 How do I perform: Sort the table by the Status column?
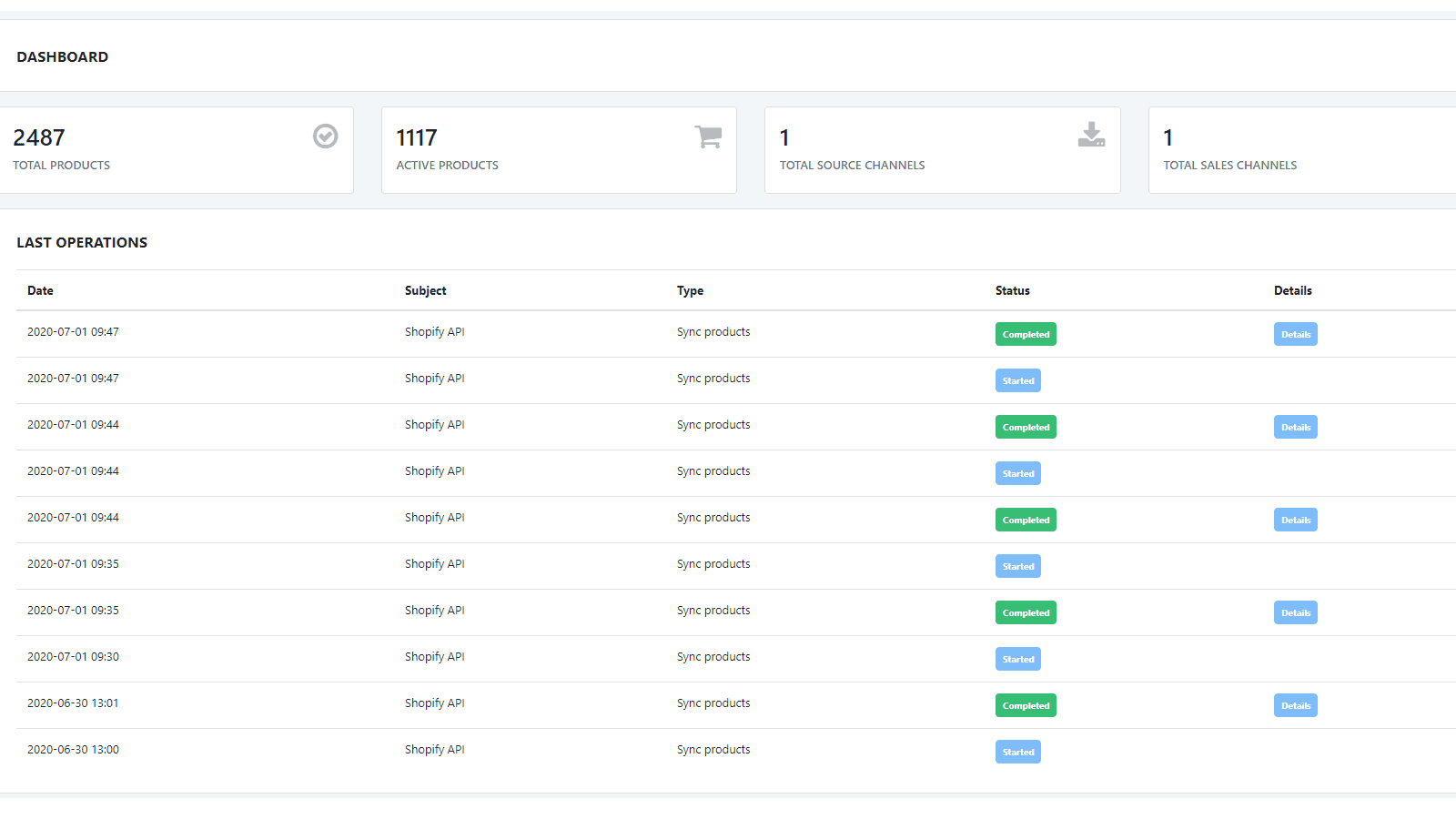[1012, 290]
